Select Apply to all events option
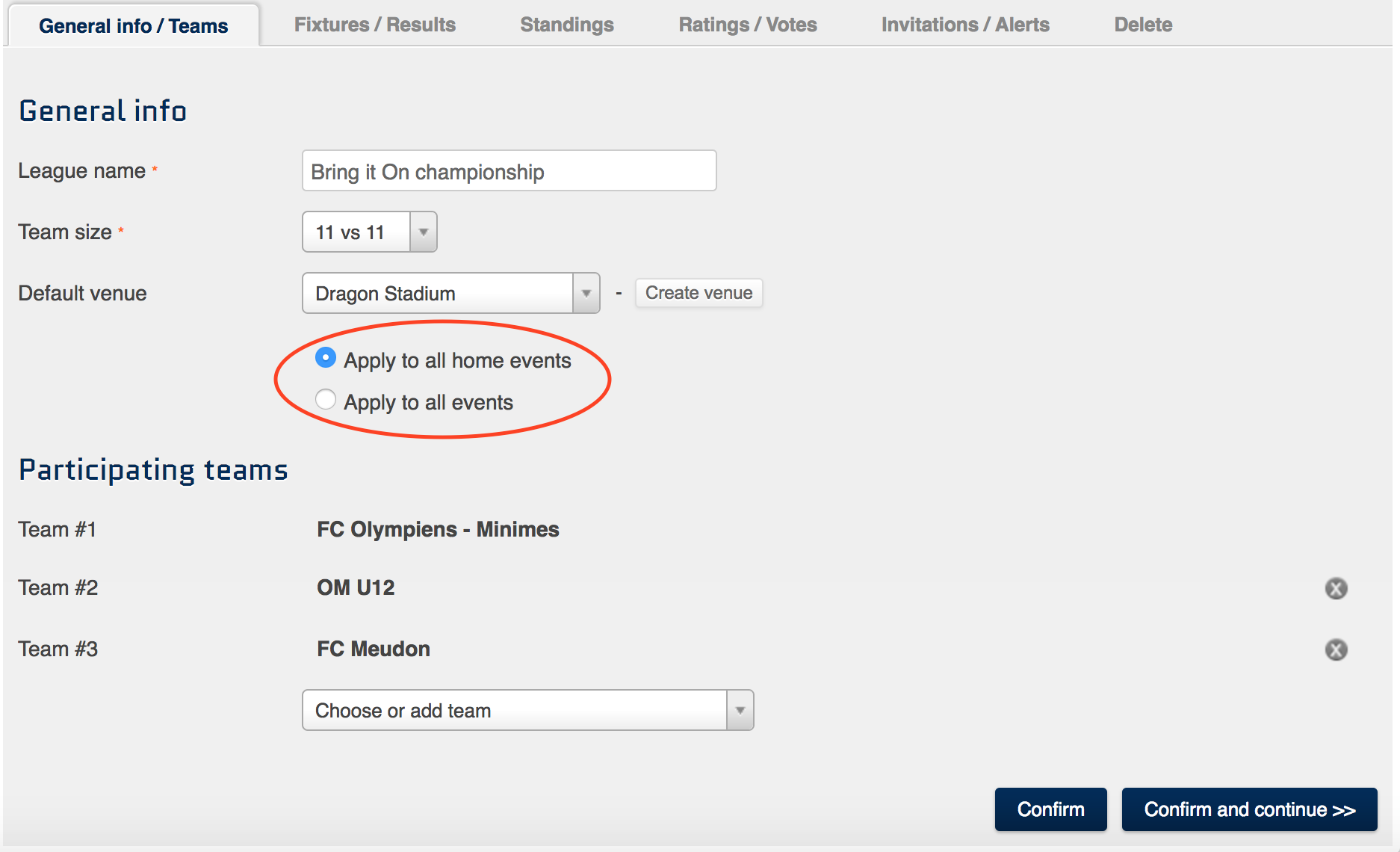This screenshot has width=1400, height=852. 326,400
